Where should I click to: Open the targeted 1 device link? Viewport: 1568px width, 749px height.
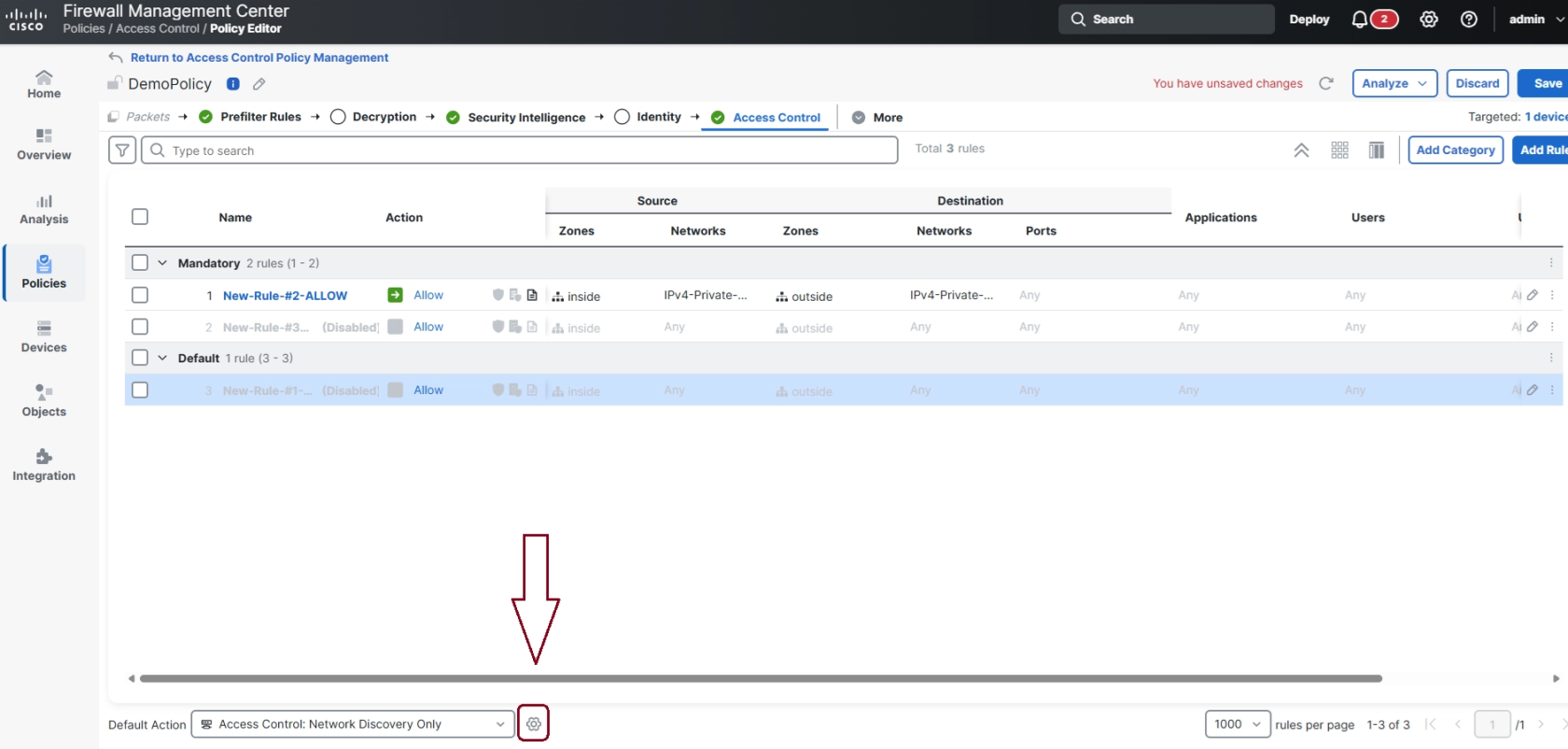[x=1547, y=117]
